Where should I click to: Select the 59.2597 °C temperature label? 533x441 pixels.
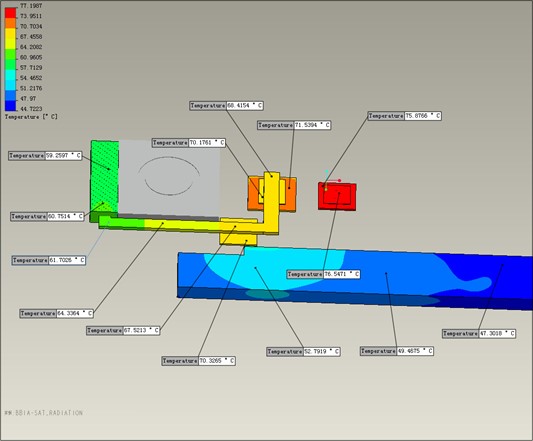[45, 156]
